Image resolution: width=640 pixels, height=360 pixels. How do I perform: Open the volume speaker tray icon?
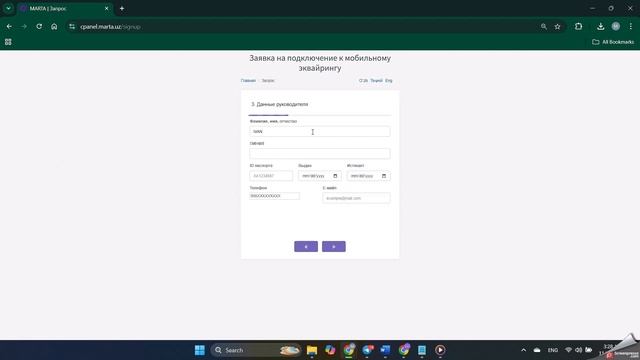click(x=578, y=350)
